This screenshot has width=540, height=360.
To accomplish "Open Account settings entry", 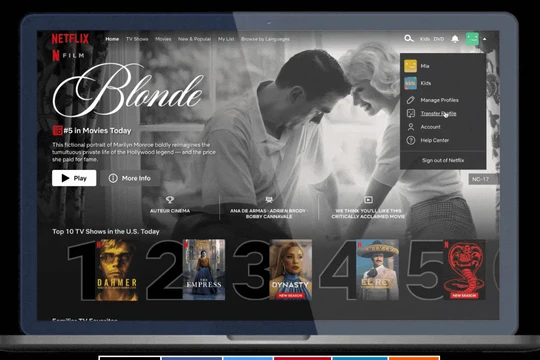I will [x=430, y=127].
